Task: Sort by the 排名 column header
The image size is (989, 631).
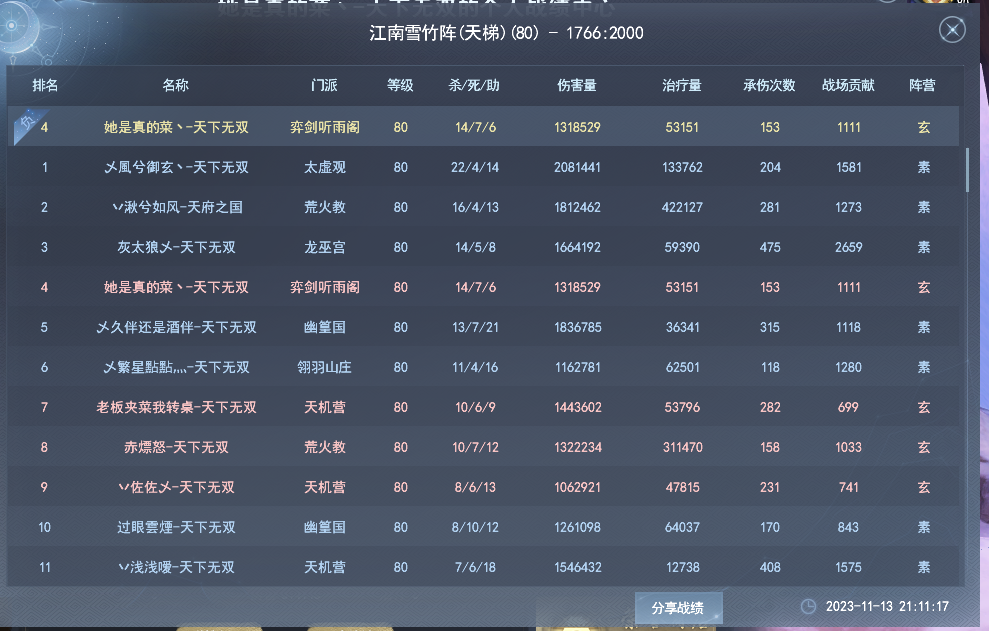Action: pyautogui.click(x=45, y=85)
